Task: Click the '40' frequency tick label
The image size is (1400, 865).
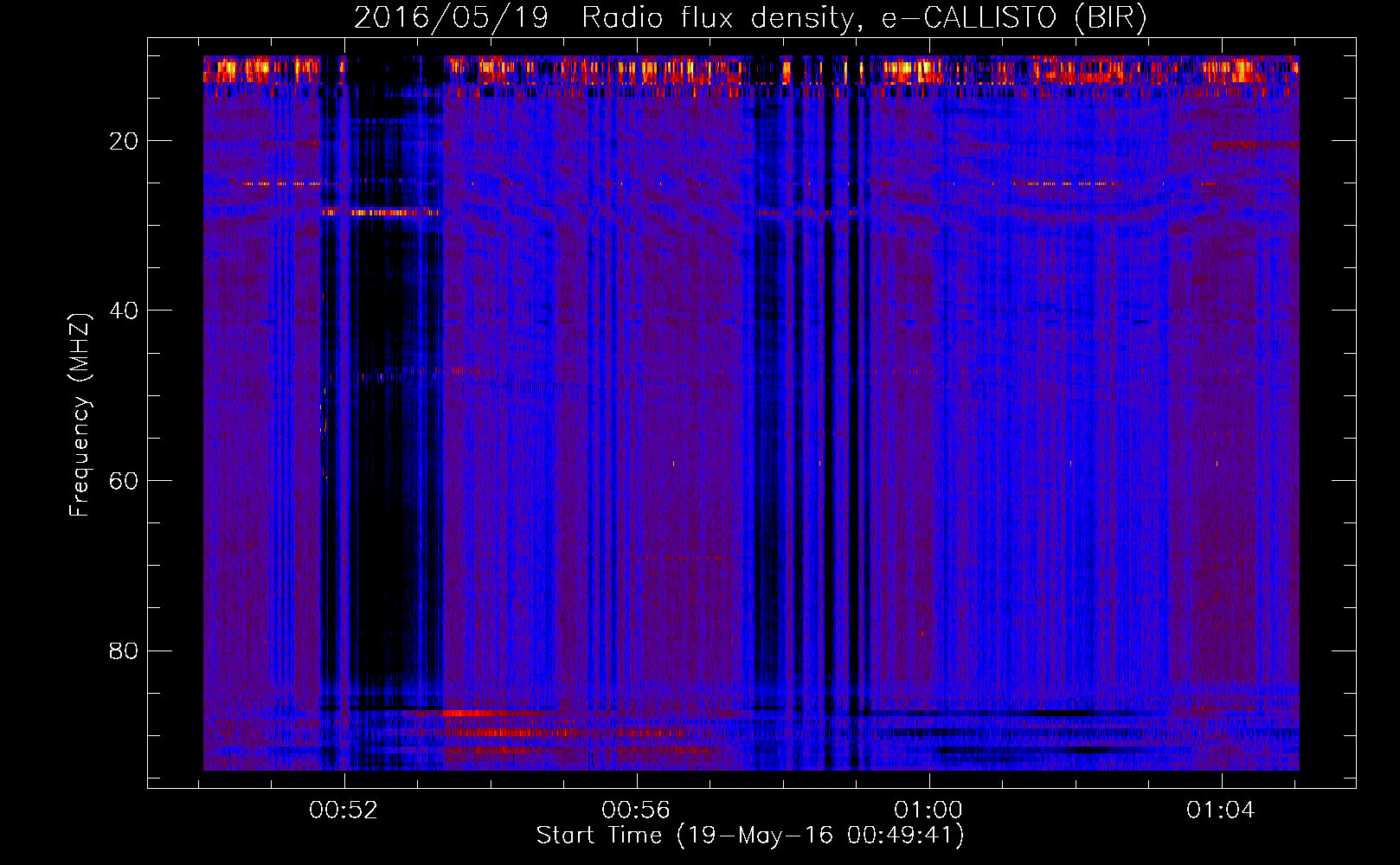Action: pyautogui.click(x=124, y=311)
